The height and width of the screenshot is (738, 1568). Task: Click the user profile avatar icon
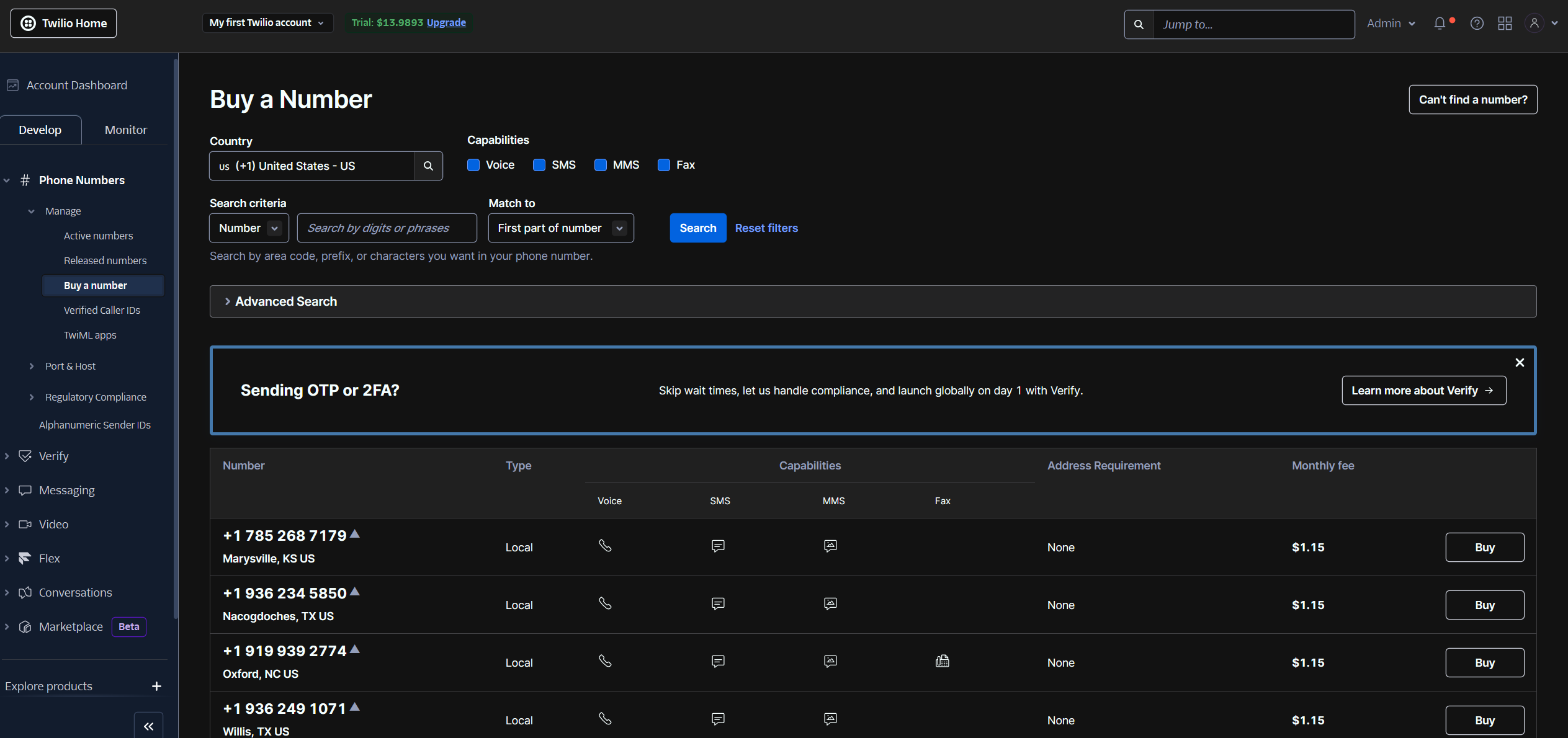coord(1534,24)
